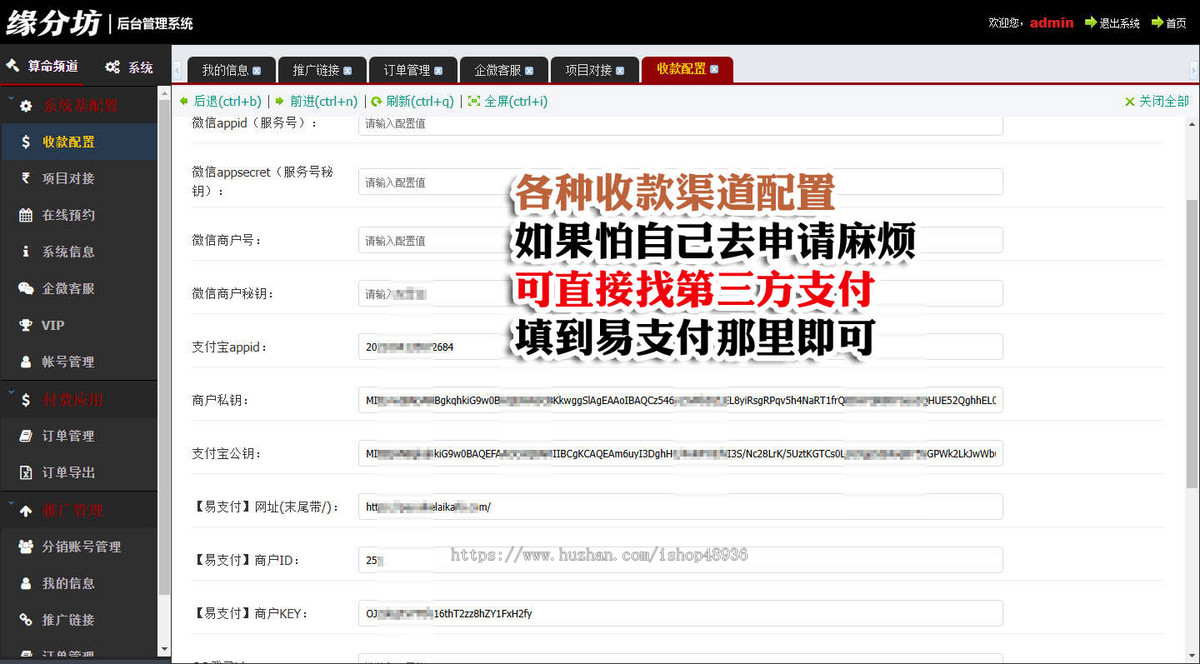Close the 推广链接 tab with its x icon
1200x664 pixels.
pos(347,71)
